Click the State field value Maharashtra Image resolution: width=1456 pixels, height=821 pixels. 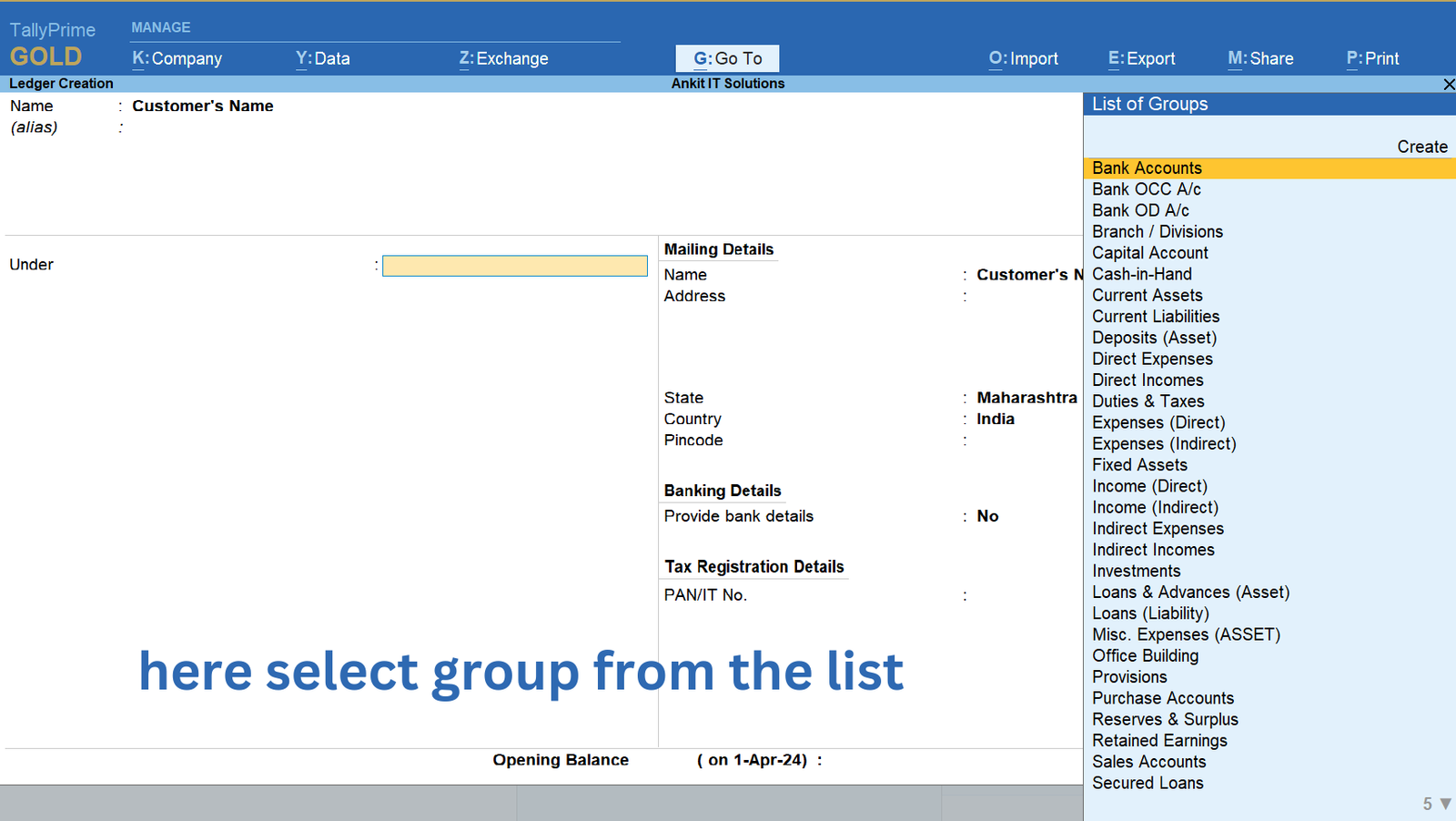click(1026, 398)
